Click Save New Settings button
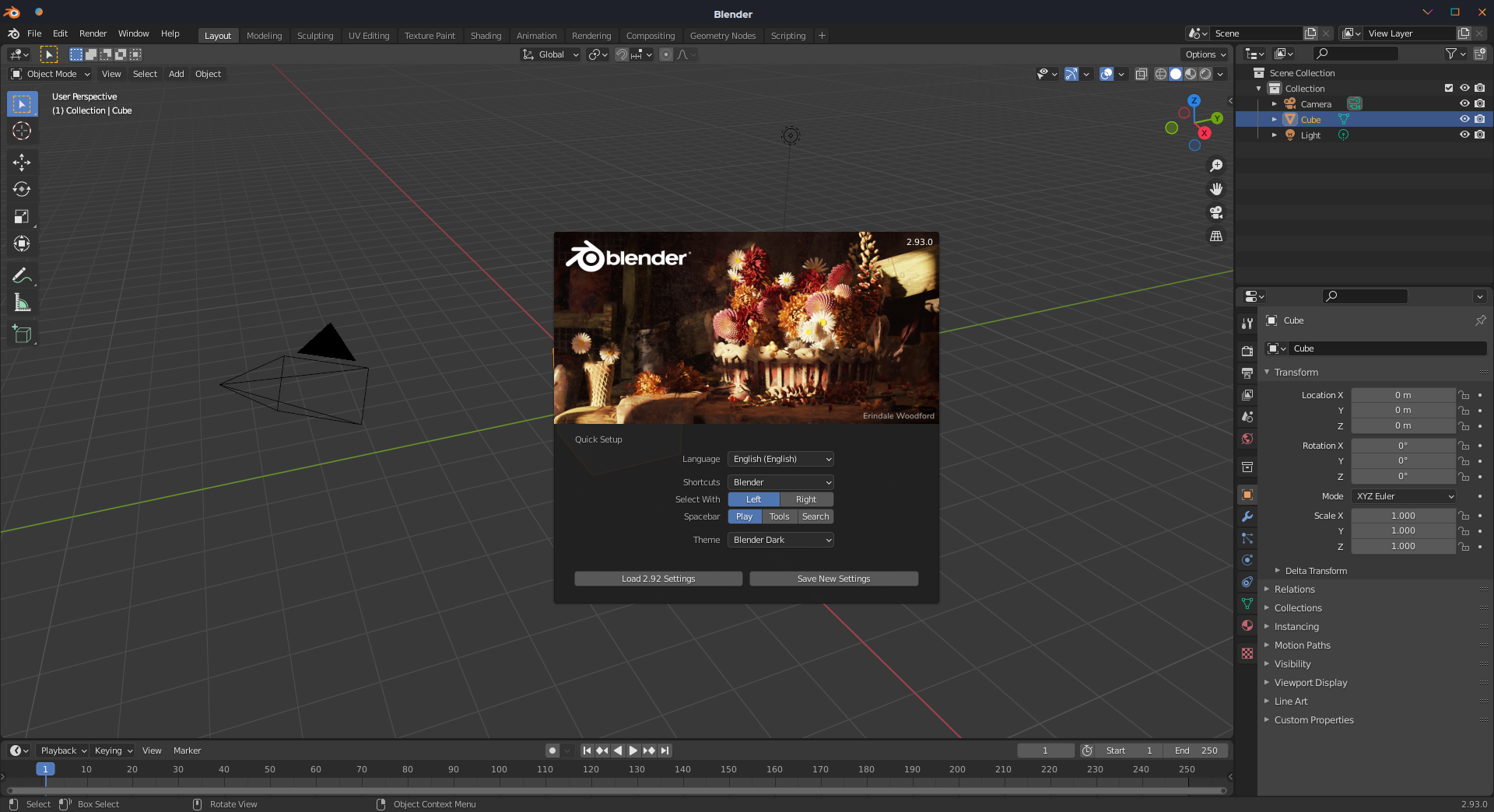This screenshot has height=812, width=1494. coord(833,579)
